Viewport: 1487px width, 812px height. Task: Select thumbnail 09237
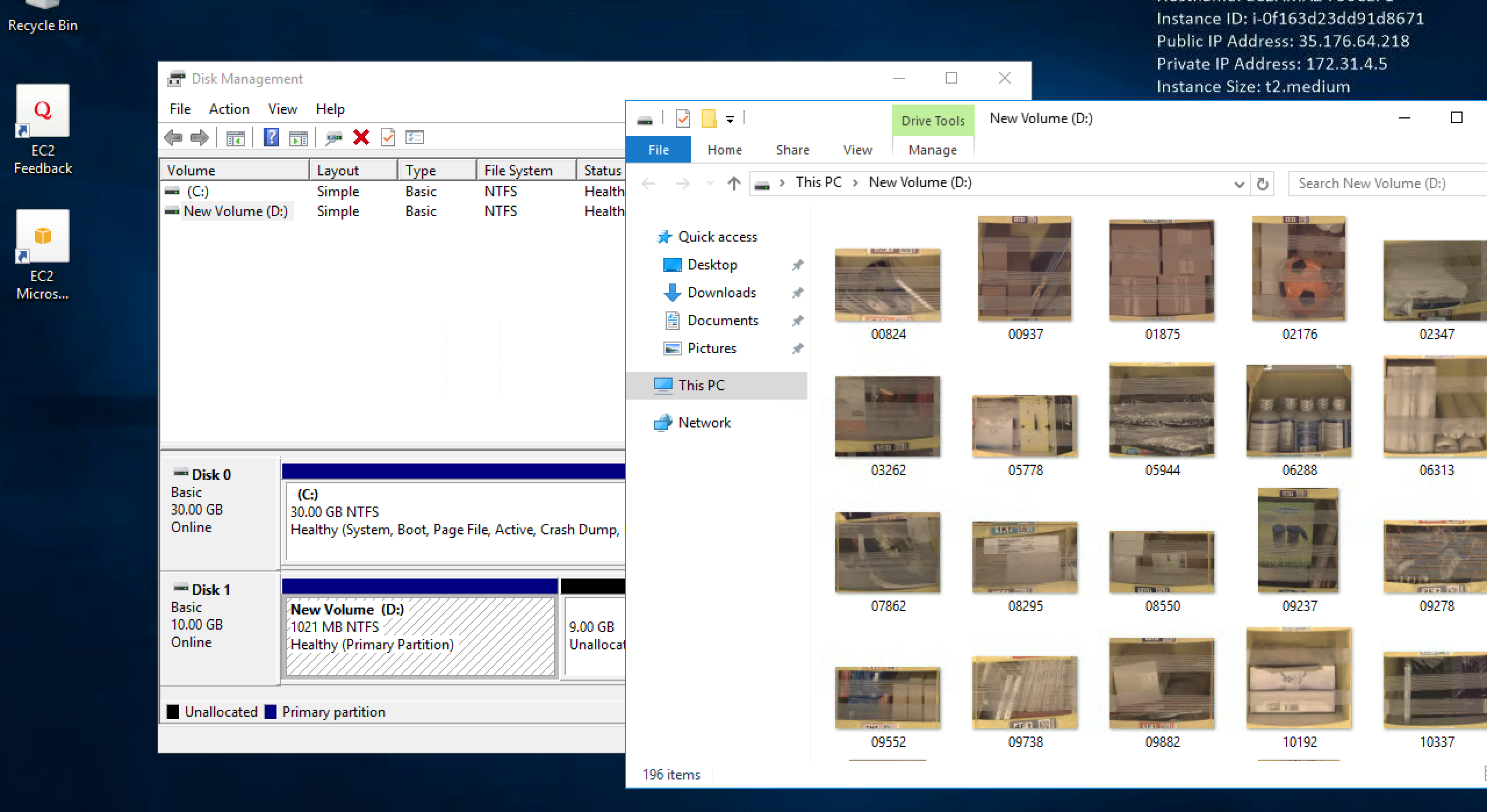click(1298, 540)
